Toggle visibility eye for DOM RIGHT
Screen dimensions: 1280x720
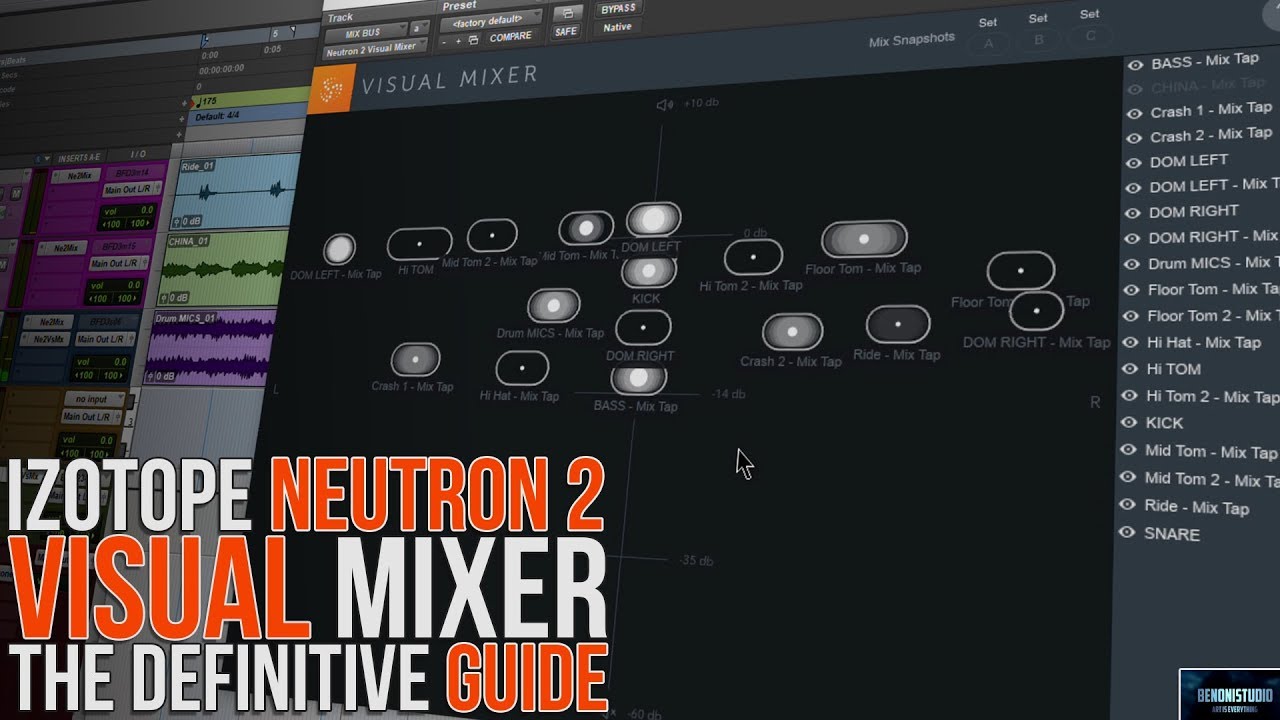point(1132,213)
